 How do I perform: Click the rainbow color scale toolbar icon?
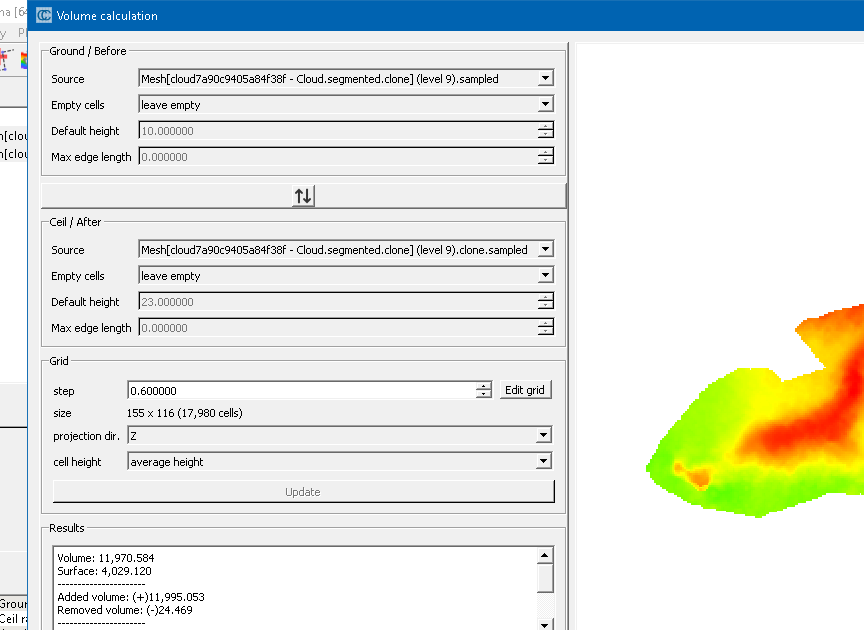click(x=23, y=60)
